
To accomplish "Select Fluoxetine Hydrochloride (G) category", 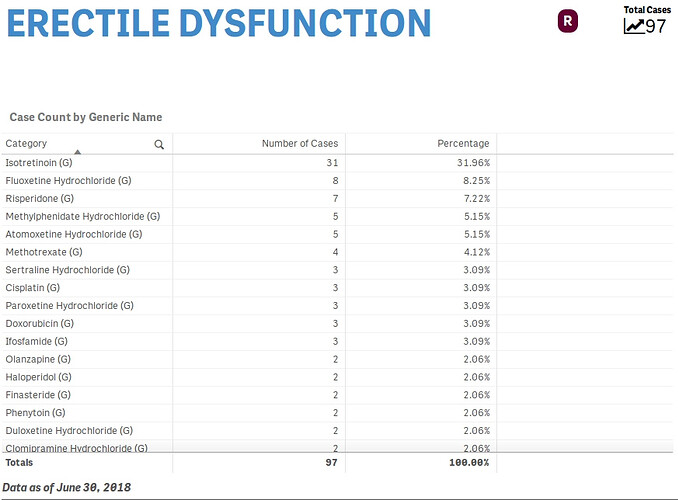I will pos(68,180).
